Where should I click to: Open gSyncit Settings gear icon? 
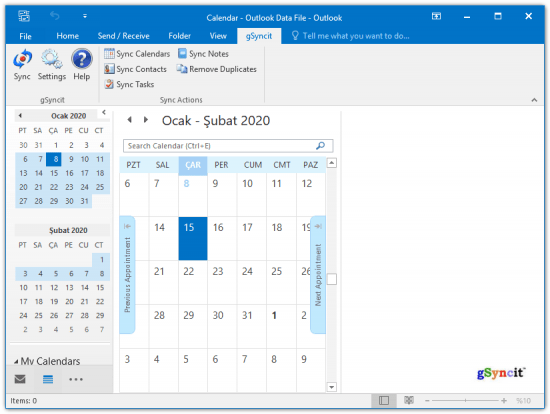(52, 65)
